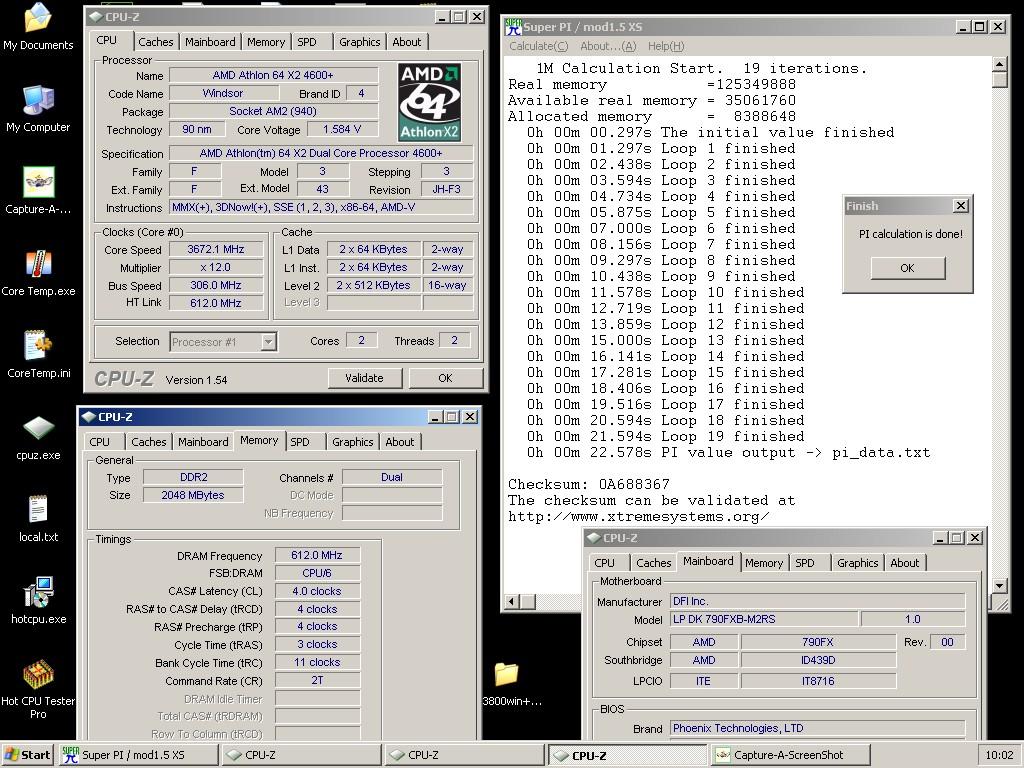Click the Checksum: 0A688367 line
This screenshot has width=1024, height=768.
pos(588,485)
